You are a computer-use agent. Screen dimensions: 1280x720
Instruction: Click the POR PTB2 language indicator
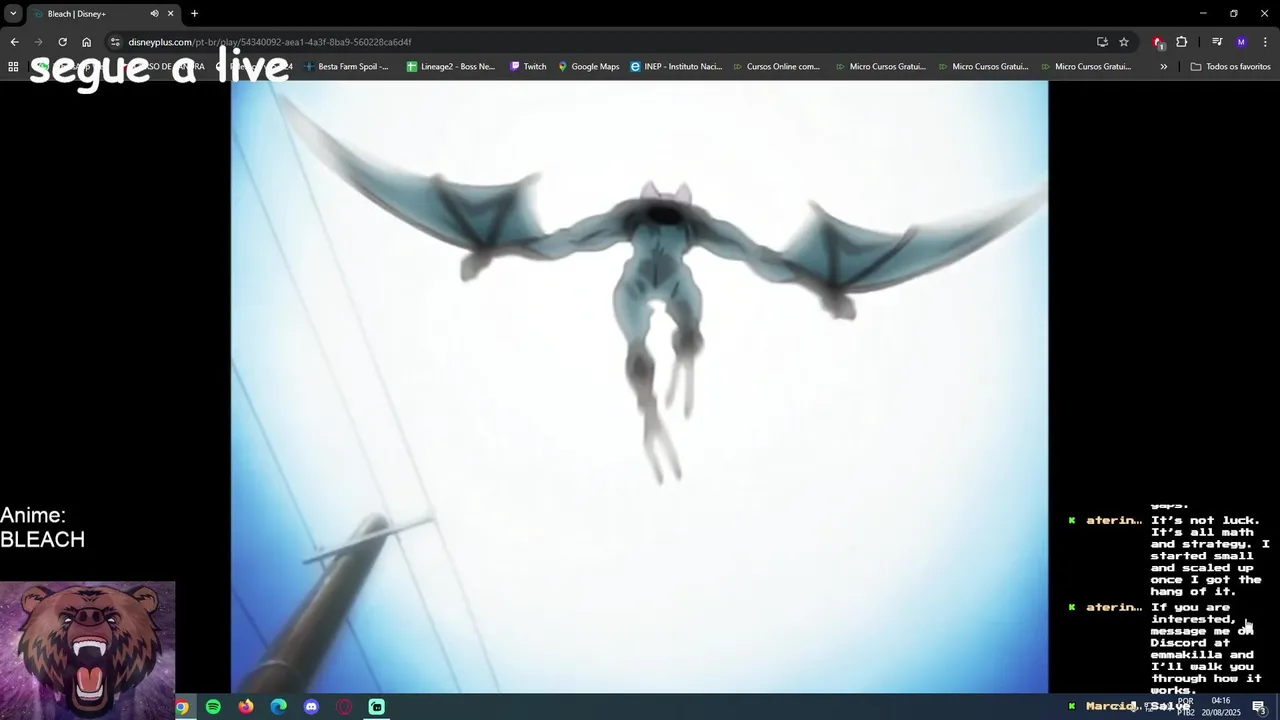point(1185,707)
